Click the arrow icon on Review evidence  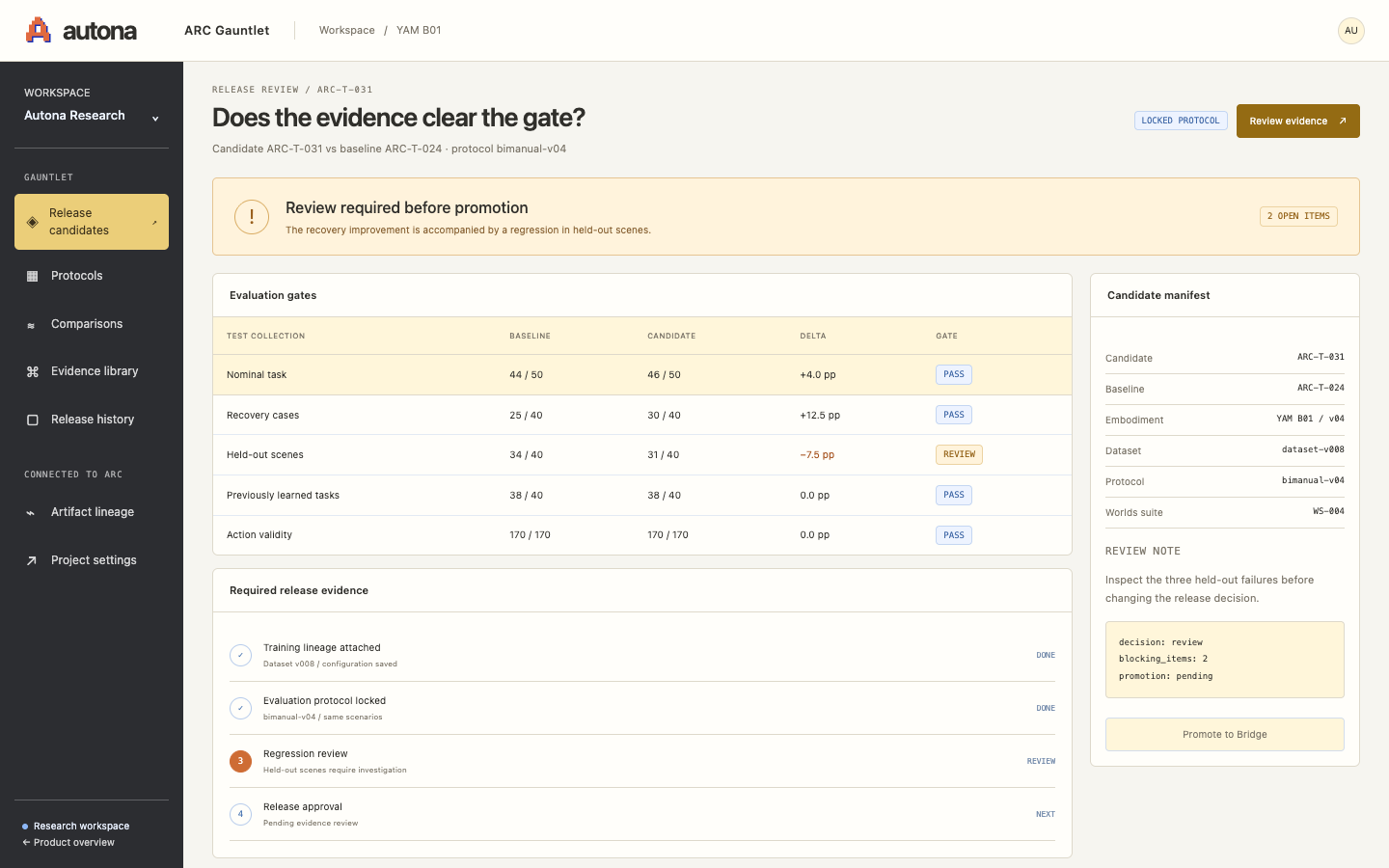point(1342,122)
